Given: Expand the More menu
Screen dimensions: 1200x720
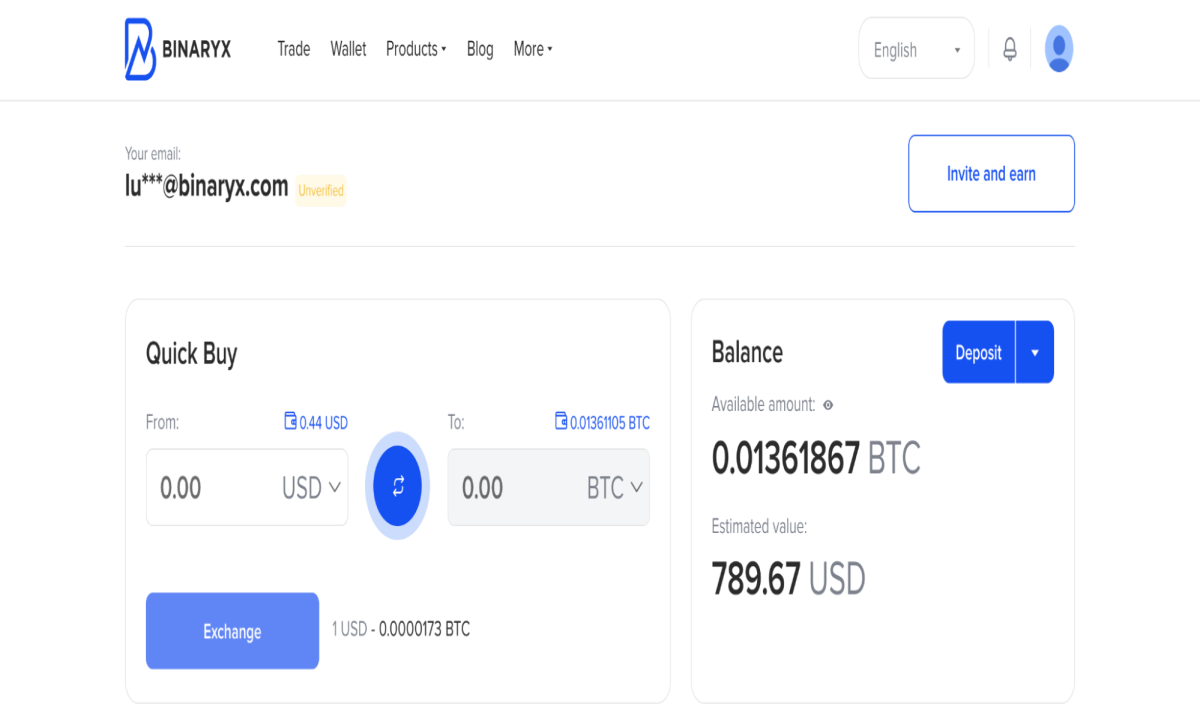Looking at the screenshot, I should point(533,49).
